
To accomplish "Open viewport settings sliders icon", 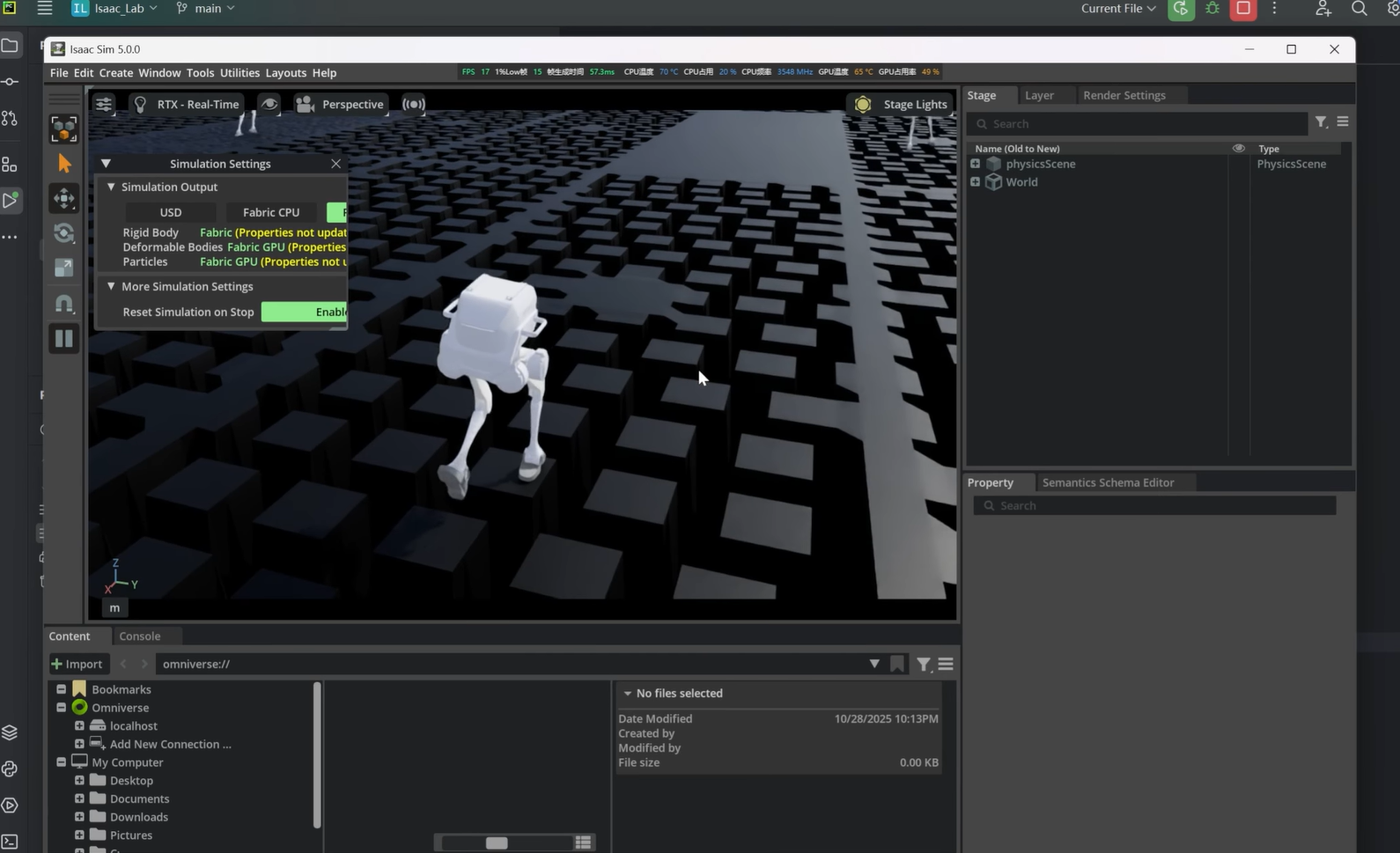I will (x=104, y=104).
